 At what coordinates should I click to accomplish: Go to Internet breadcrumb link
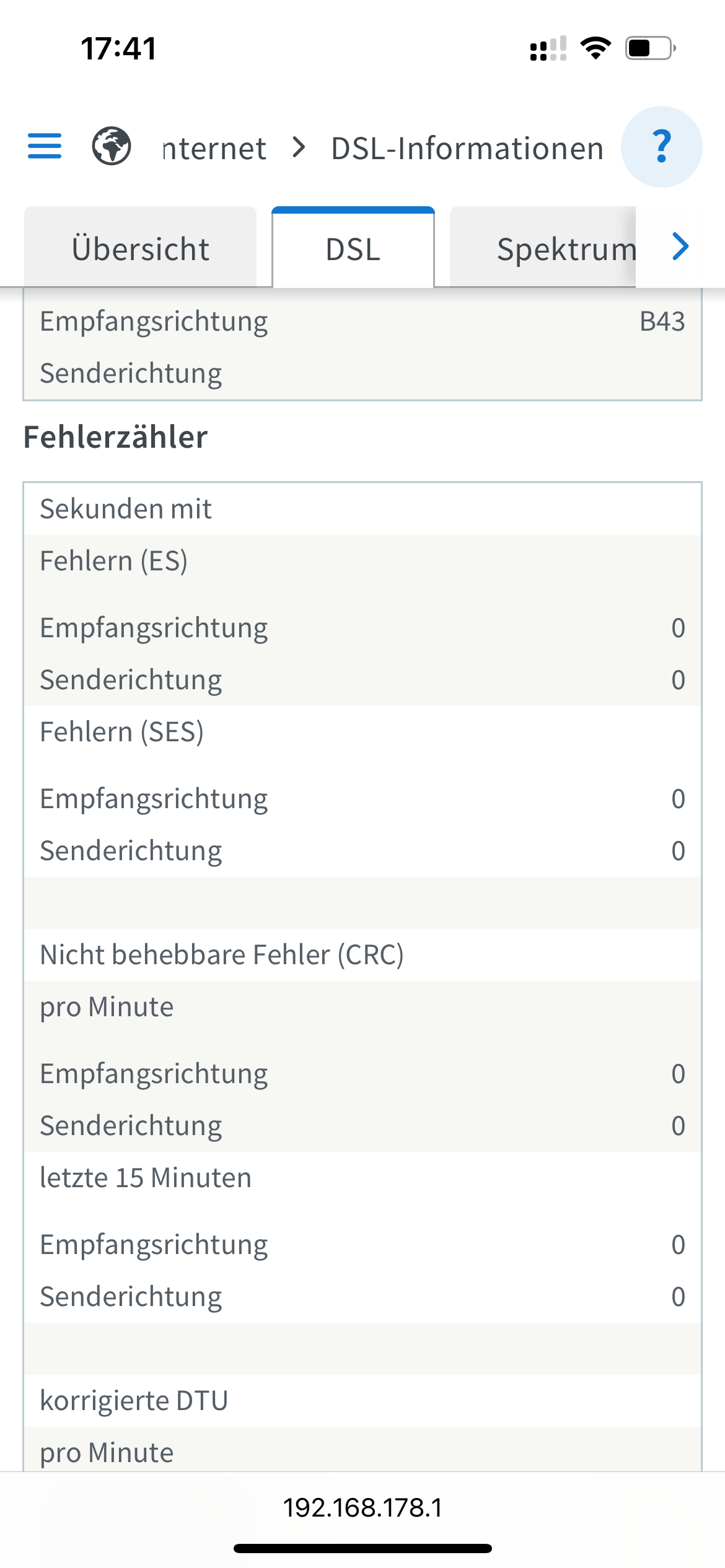[x=214, y=149]
